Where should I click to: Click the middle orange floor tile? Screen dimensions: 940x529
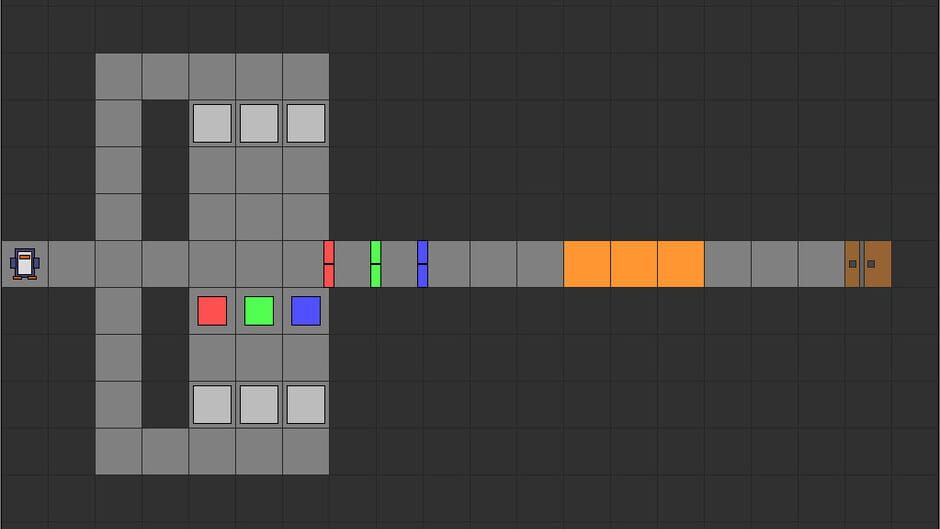point(634,264)
